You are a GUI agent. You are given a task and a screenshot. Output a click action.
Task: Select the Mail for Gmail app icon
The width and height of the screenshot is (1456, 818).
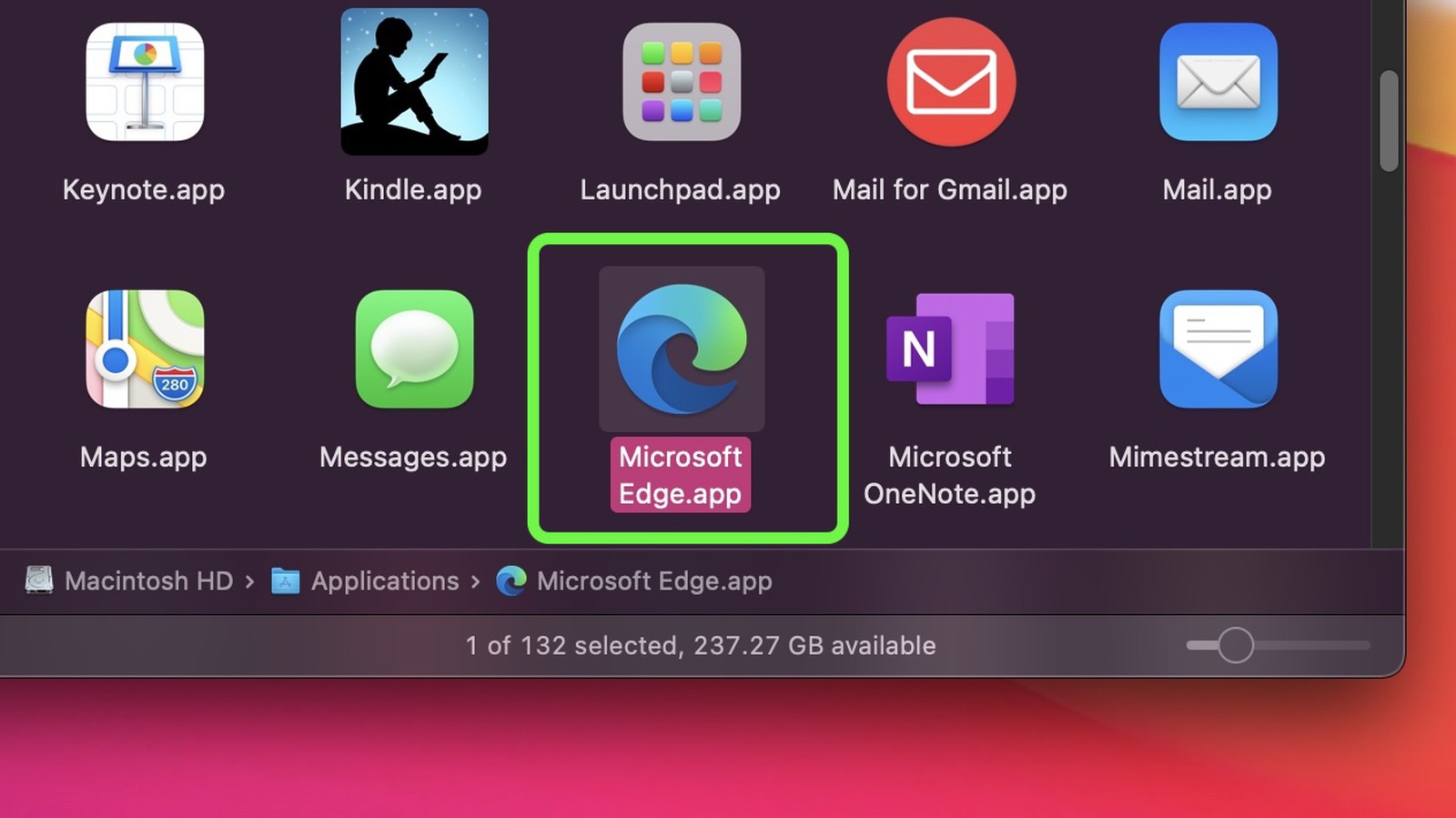pyautogui.click(x=951, y=82)
